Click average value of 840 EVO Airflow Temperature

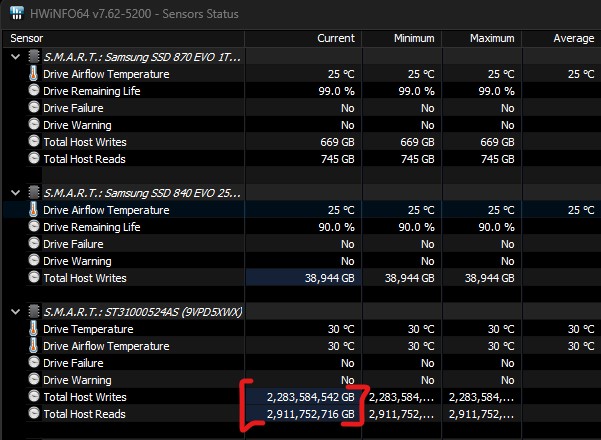coord(581,210)
